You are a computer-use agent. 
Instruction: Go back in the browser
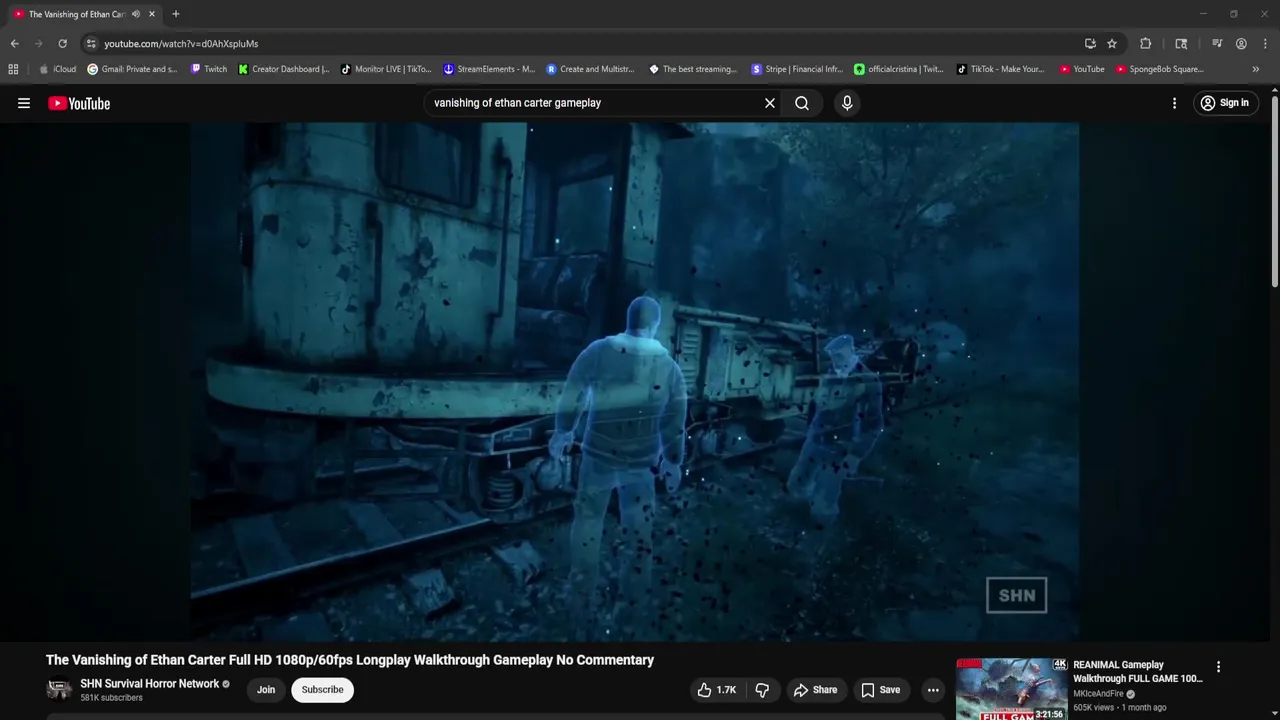tap(14, 44)
